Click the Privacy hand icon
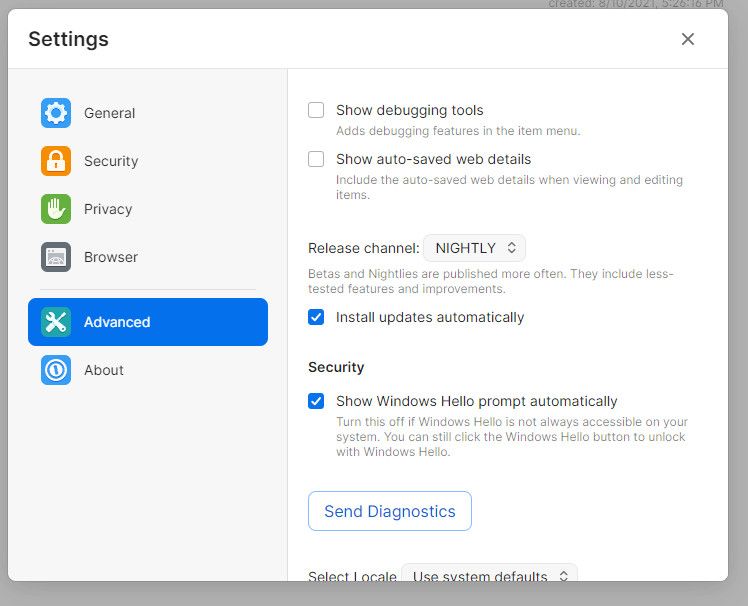This screenshot has height=606, width=748. point(56,209)
